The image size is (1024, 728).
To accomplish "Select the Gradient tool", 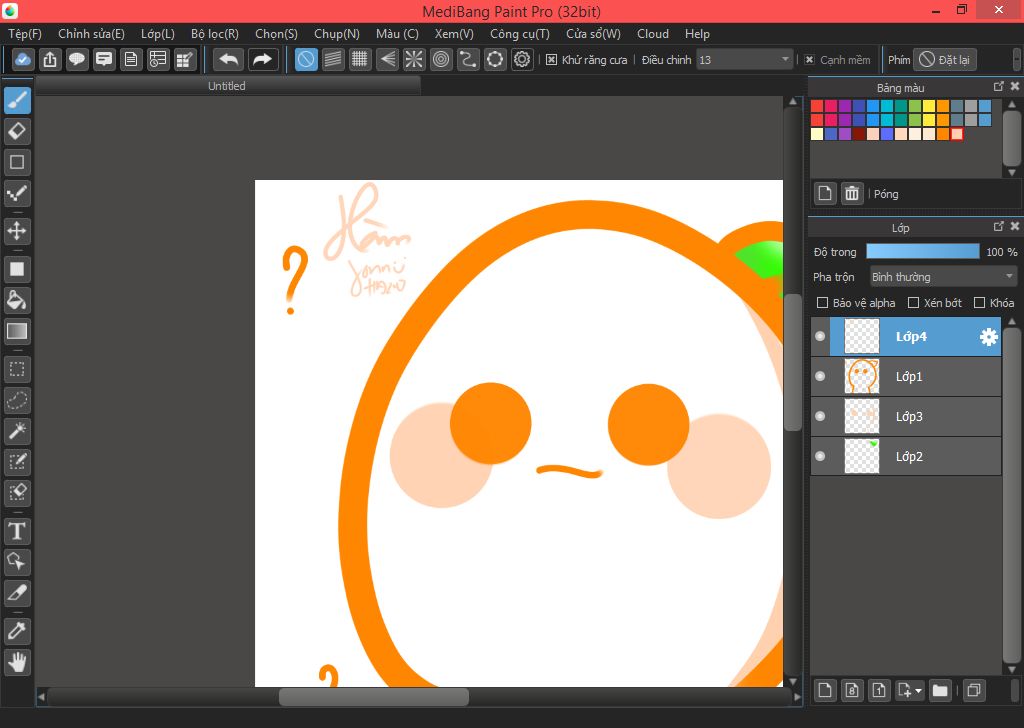I will [x=17, y=331].
